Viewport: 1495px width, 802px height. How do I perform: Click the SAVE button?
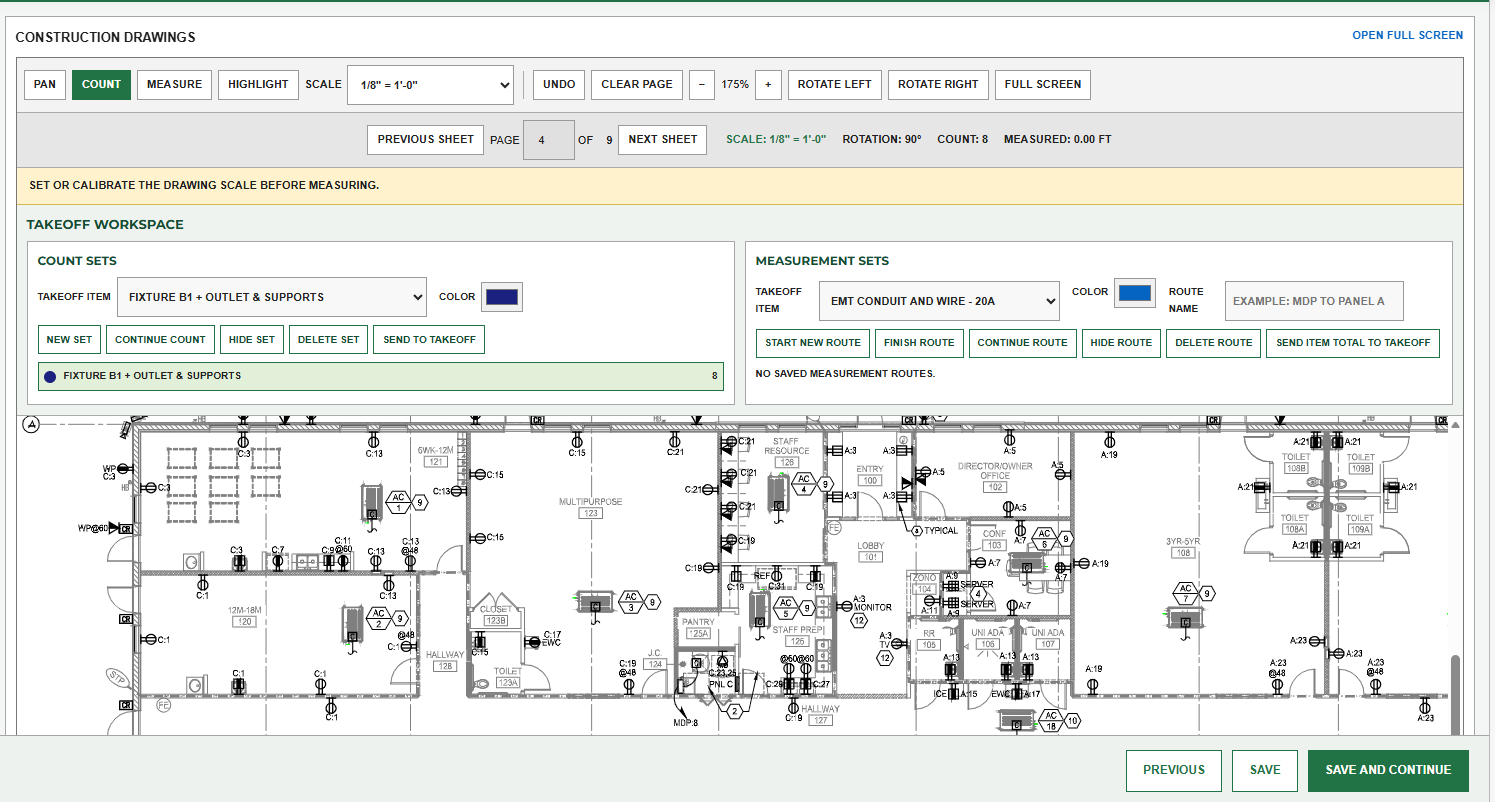point(1265,770)
